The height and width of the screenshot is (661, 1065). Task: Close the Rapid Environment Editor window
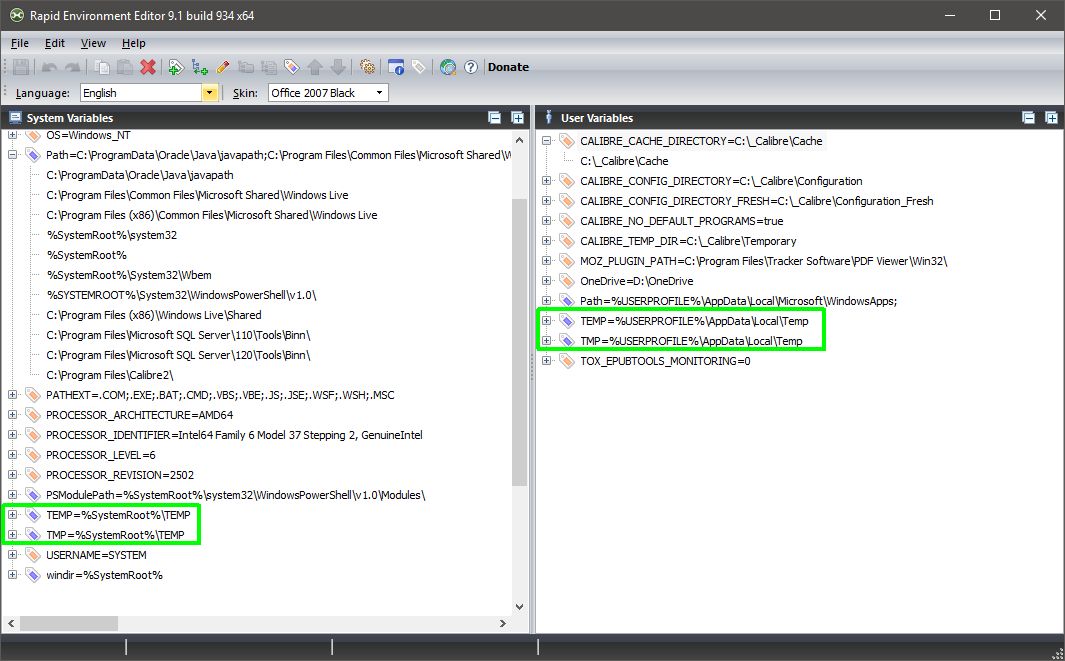[1041, 15]
